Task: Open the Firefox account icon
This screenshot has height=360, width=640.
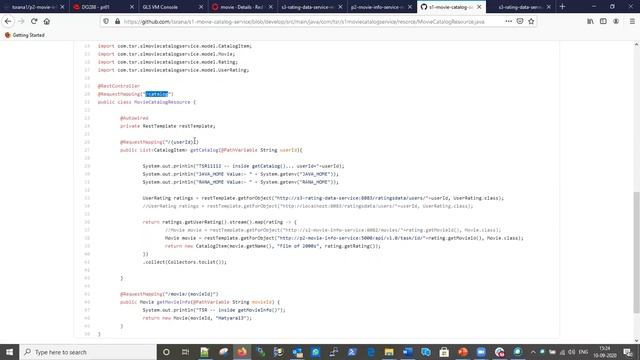Action: coord(616,21)
